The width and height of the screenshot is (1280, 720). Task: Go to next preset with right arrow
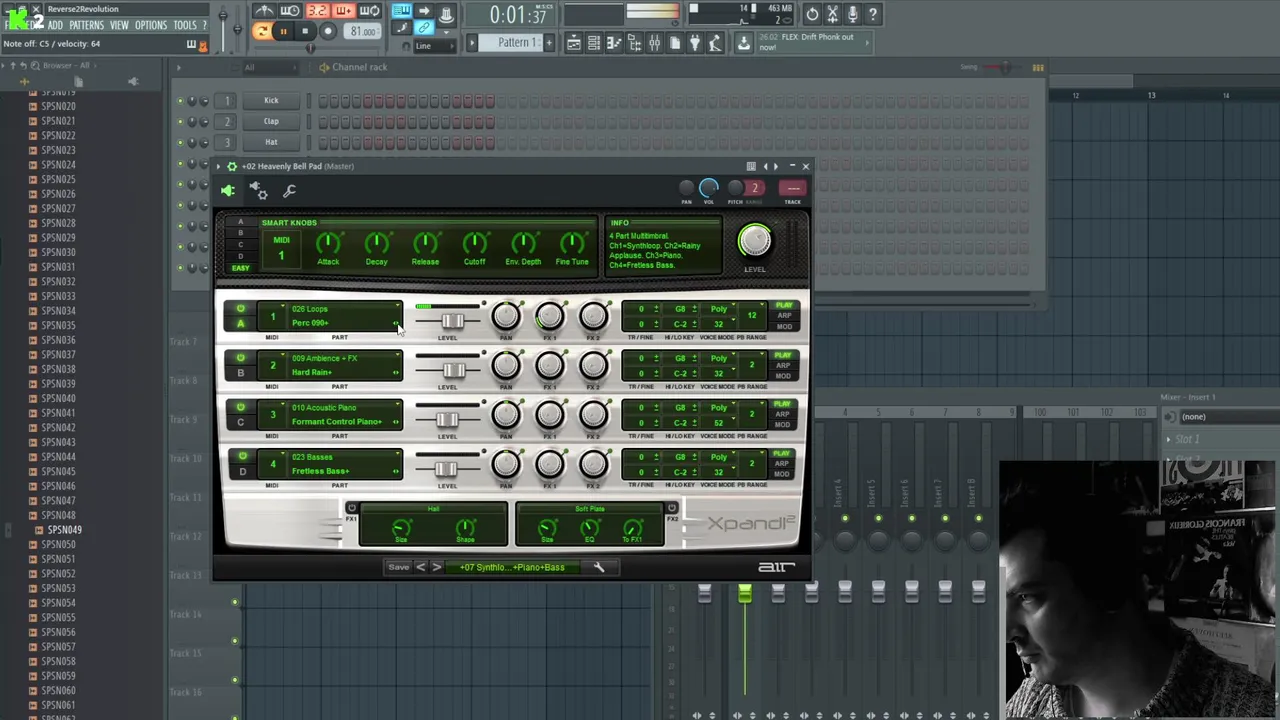[x=436, y=567]
